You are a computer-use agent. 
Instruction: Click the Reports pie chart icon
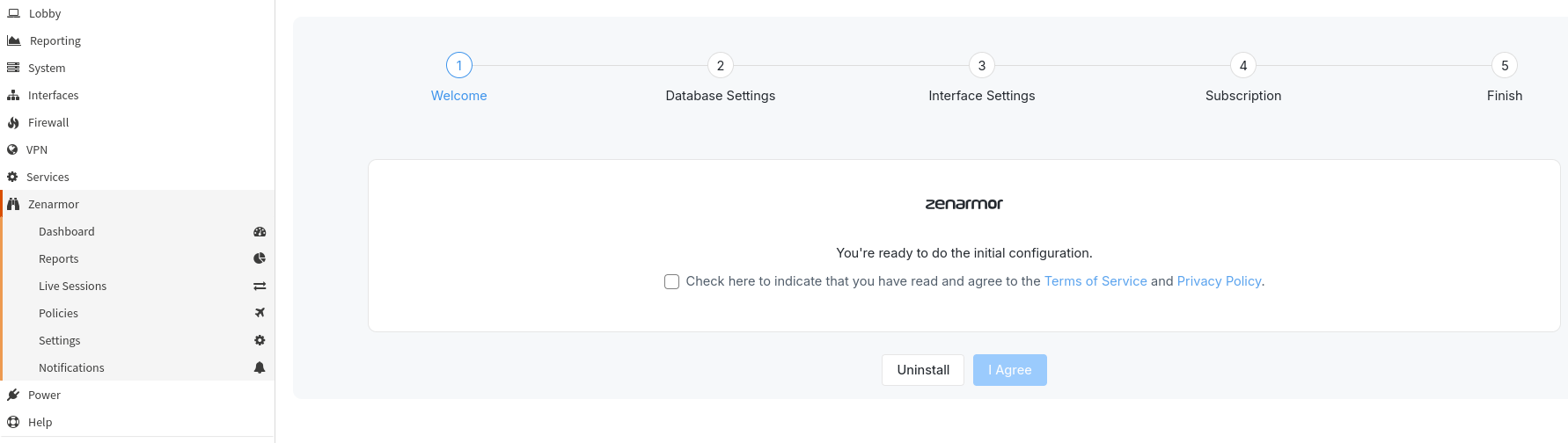tap(260, 258)
